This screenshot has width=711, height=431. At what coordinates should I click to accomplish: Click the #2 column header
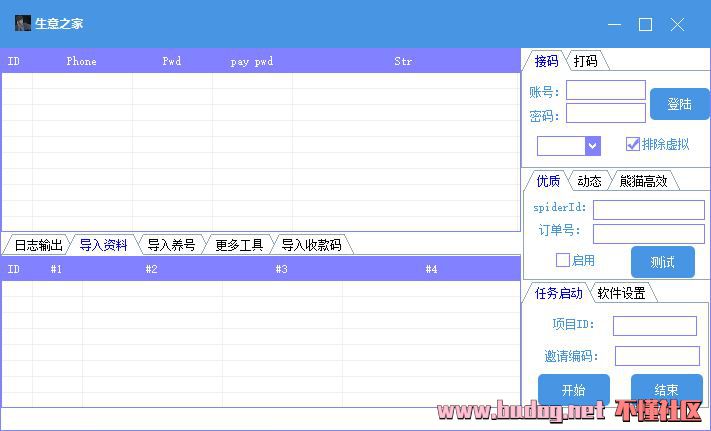[151, 269]
